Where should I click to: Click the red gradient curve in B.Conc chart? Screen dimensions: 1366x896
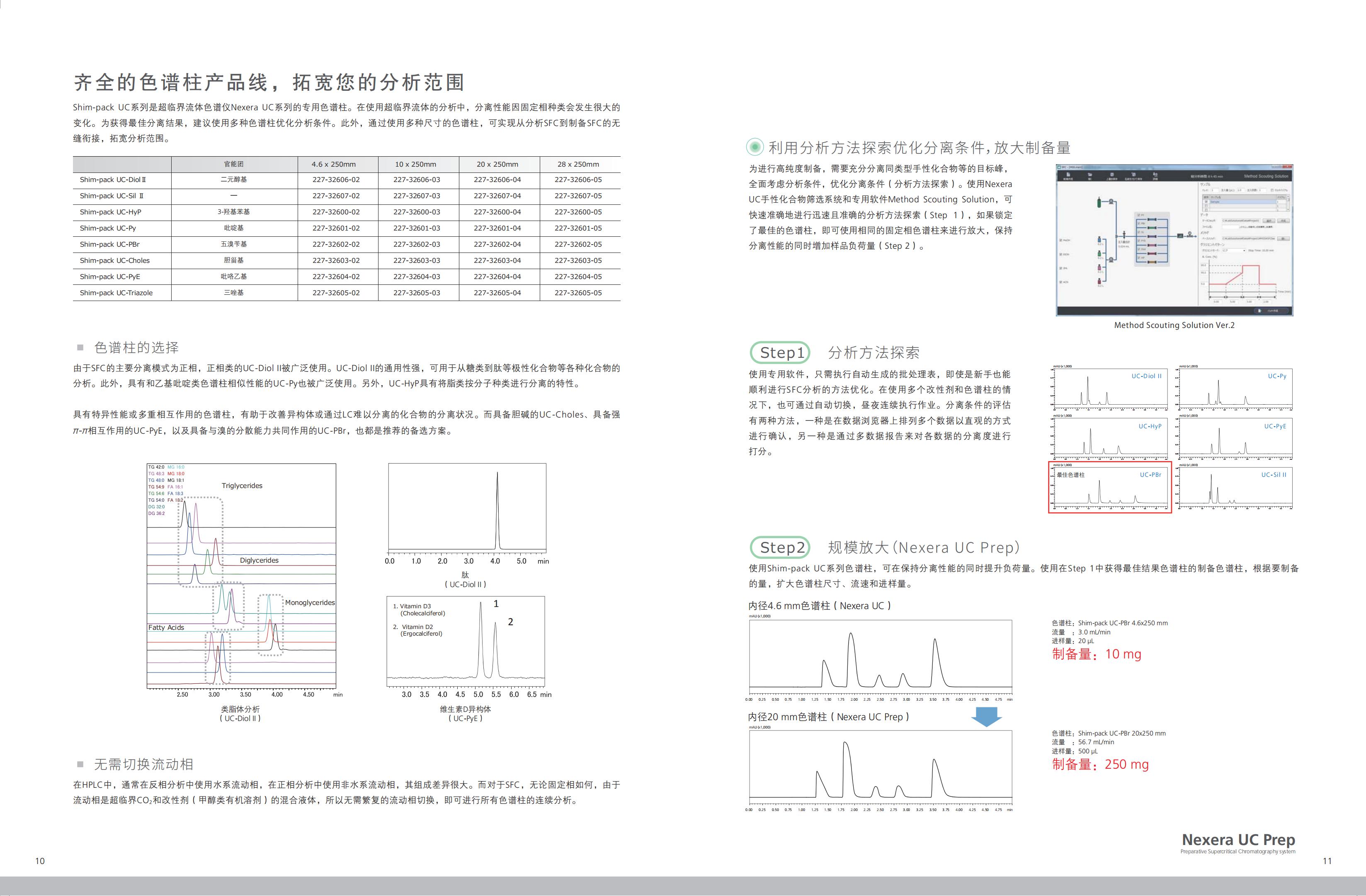[1251, 266]
